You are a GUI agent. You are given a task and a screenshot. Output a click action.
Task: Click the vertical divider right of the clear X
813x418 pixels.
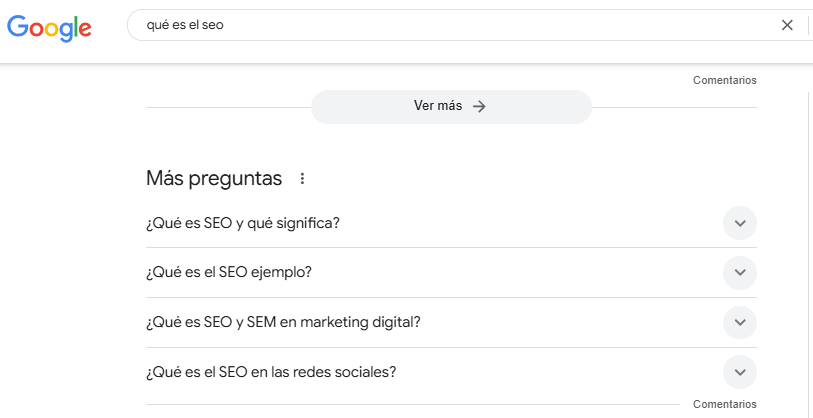pos(808,25)
